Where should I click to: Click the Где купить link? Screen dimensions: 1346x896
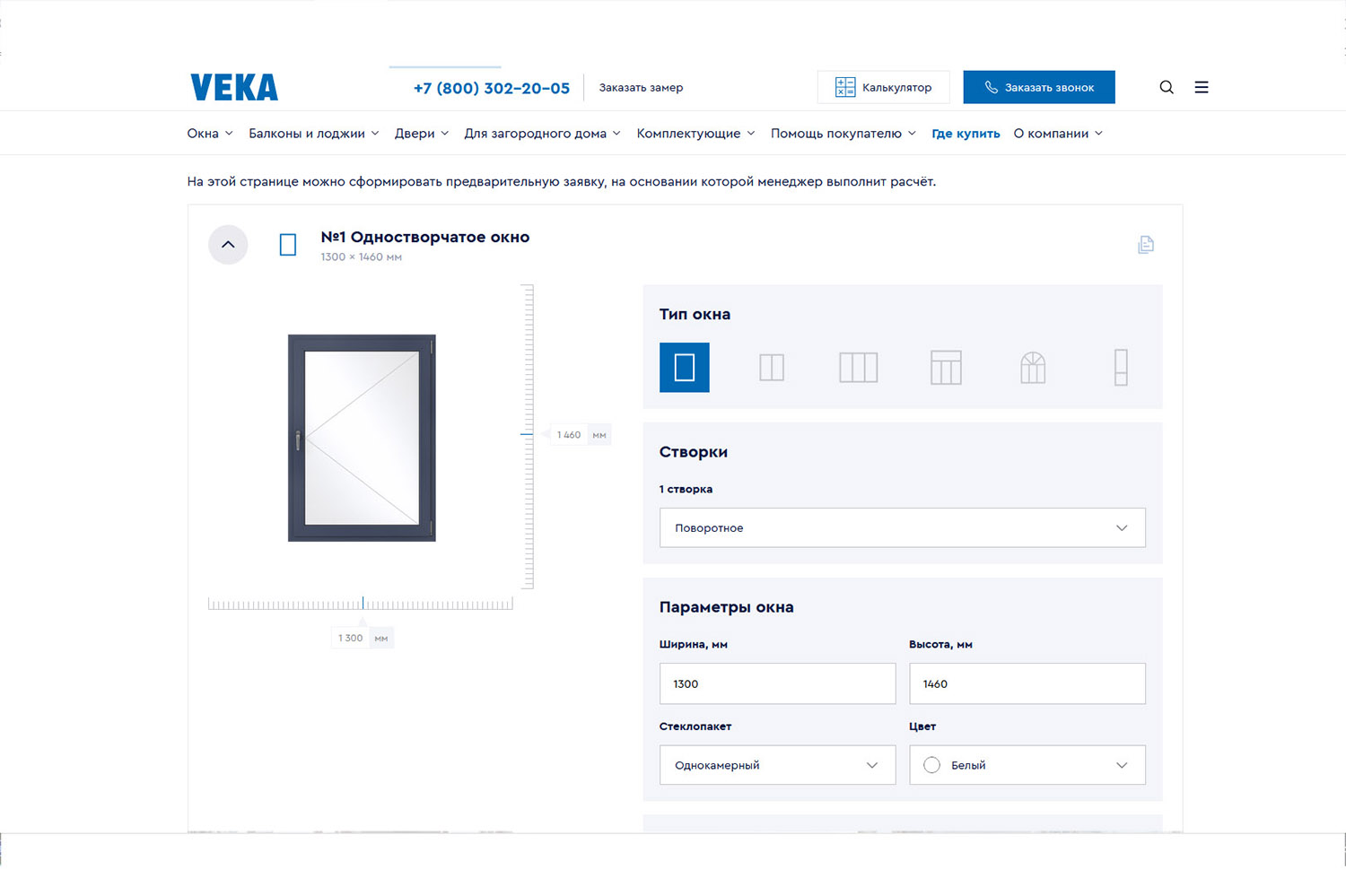coord(965,134)
